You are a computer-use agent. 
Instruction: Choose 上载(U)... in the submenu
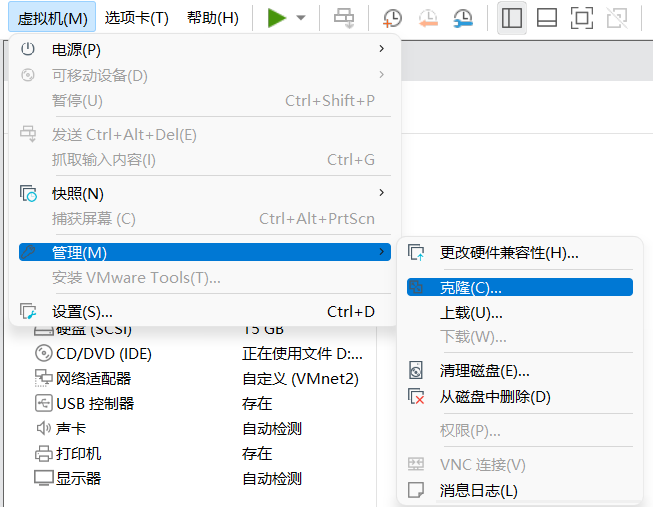pos(520,313)
